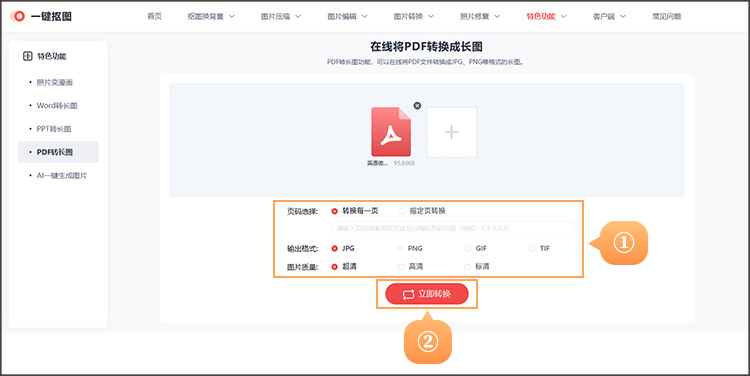Image resolution: width=750 pixels, height=376 pixels.
Task: Expand the 图片编辑 dropdown menu
Action: coord(347,16)
